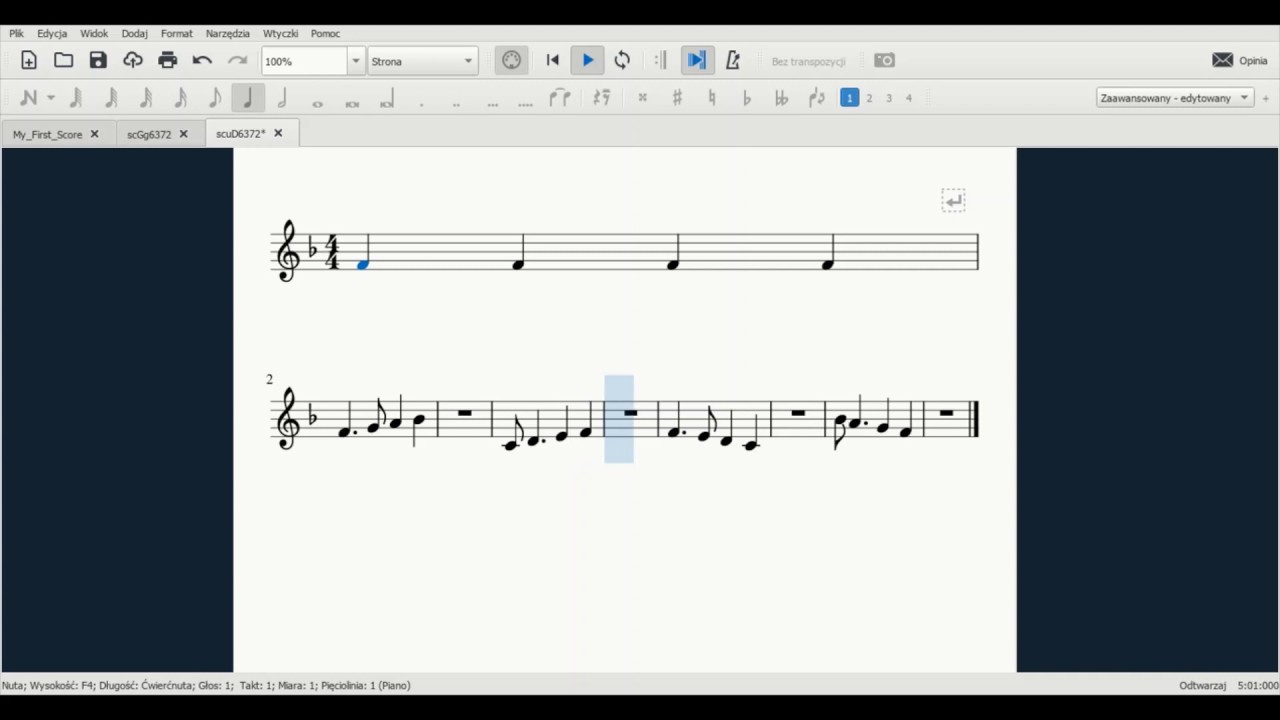Insert a rest using the rest icon
This screenshot has height=720, width=1280.
tap(601, 98)
